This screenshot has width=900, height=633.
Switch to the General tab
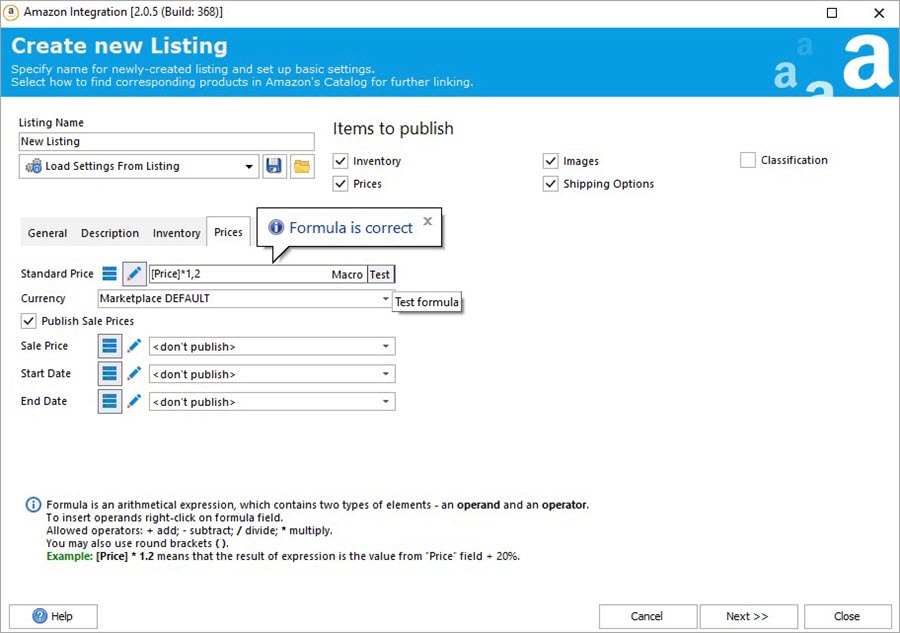pyautogui.click(x=47, y=233)
